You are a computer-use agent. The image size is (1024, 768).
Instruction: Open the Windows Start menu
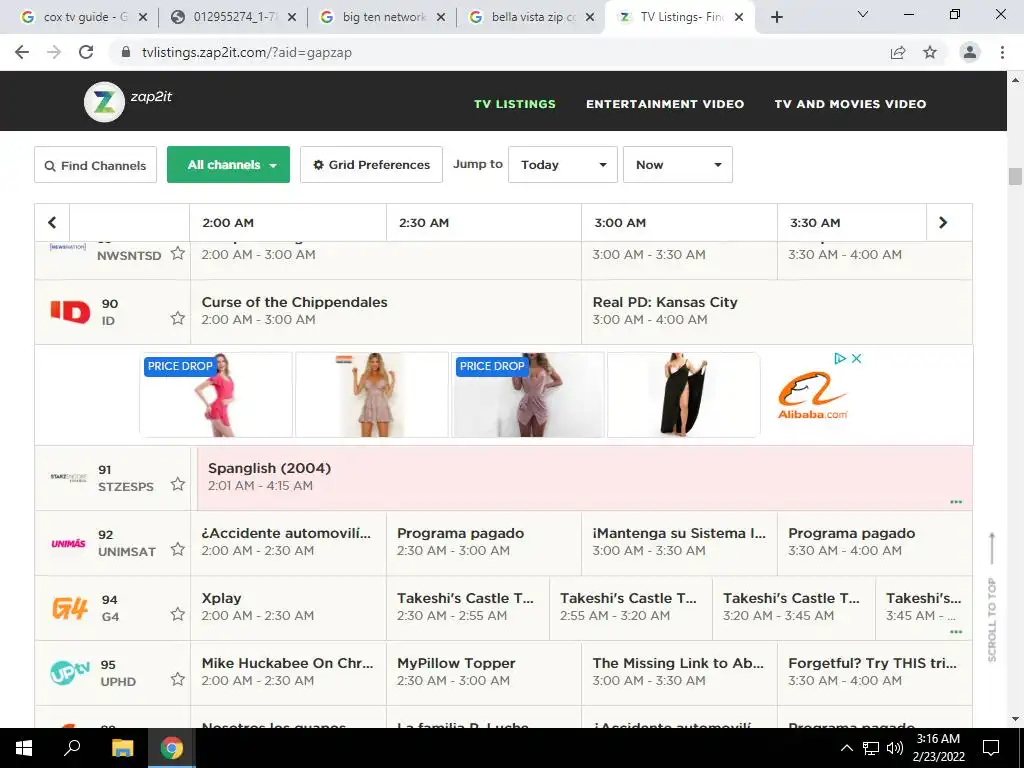[24, 748]
